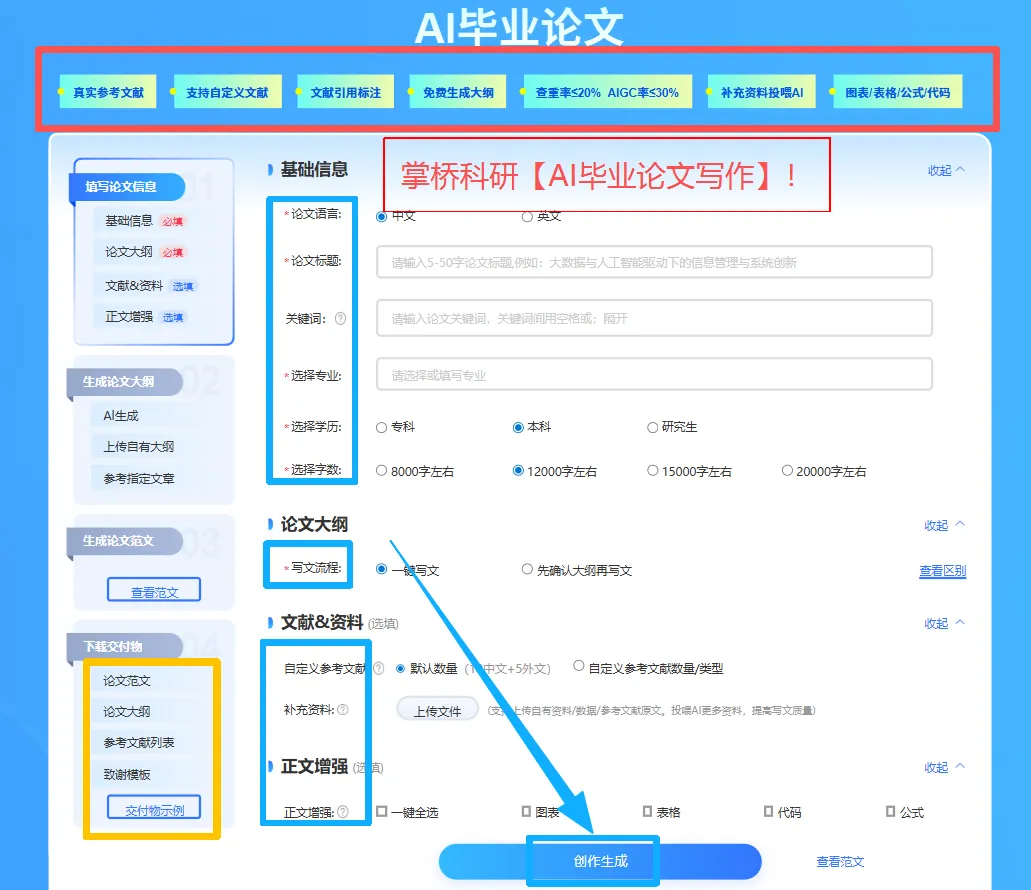Open the 生成论文范文 step tab

124,541
